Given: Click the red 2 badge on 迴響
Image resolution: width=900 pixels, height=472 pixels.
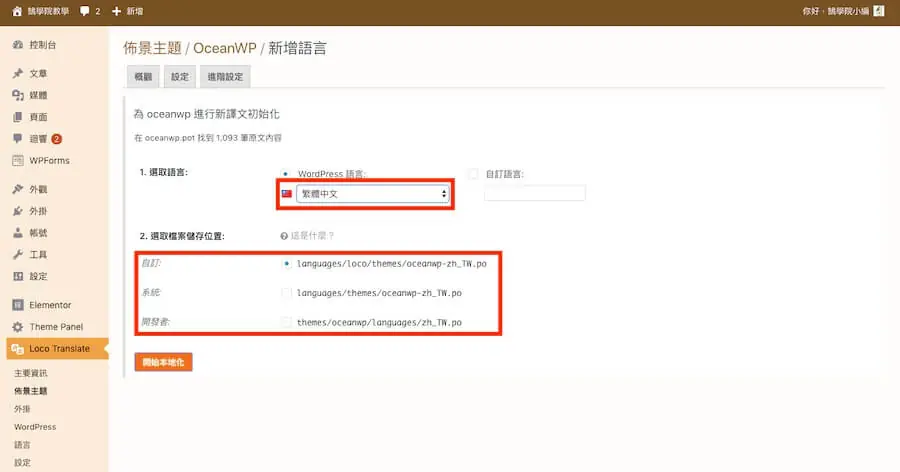Looking at the screenshot, I should point(56,139).
